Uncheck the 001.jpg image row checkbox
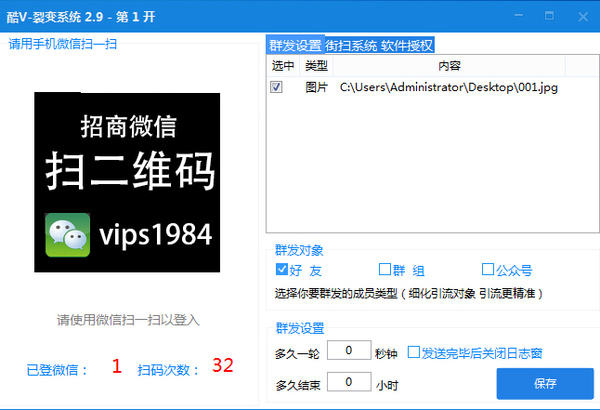 276,87
